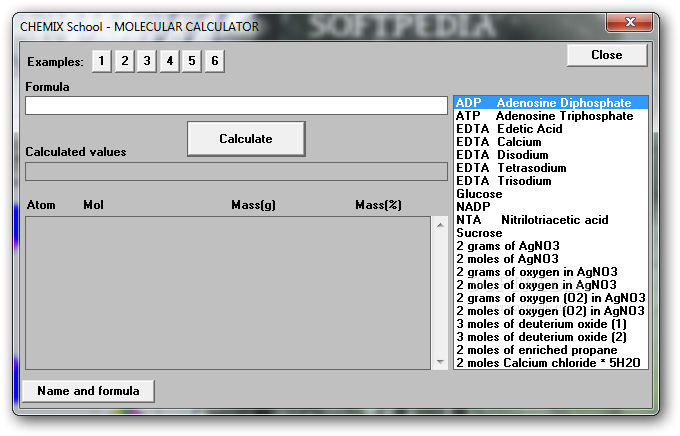Screen dimensions: 680x436
Task: Load example 6
Action: 215,61
